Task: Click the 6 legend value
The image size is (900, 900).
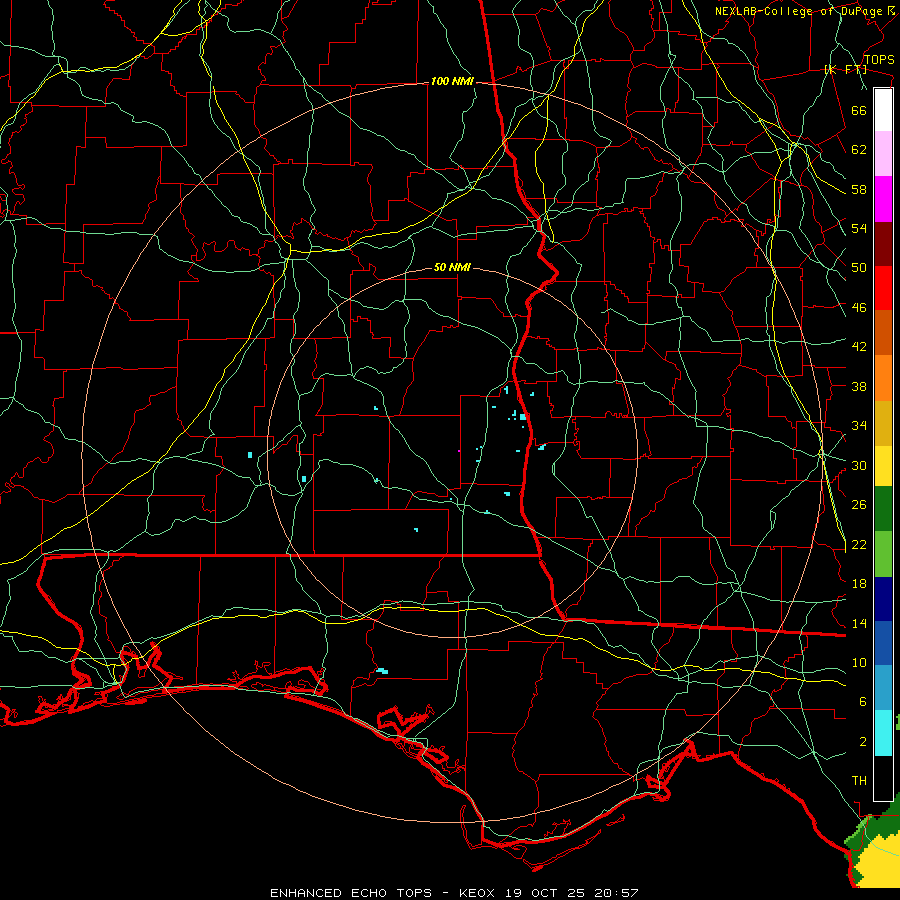Action: [x=862, y=701]
